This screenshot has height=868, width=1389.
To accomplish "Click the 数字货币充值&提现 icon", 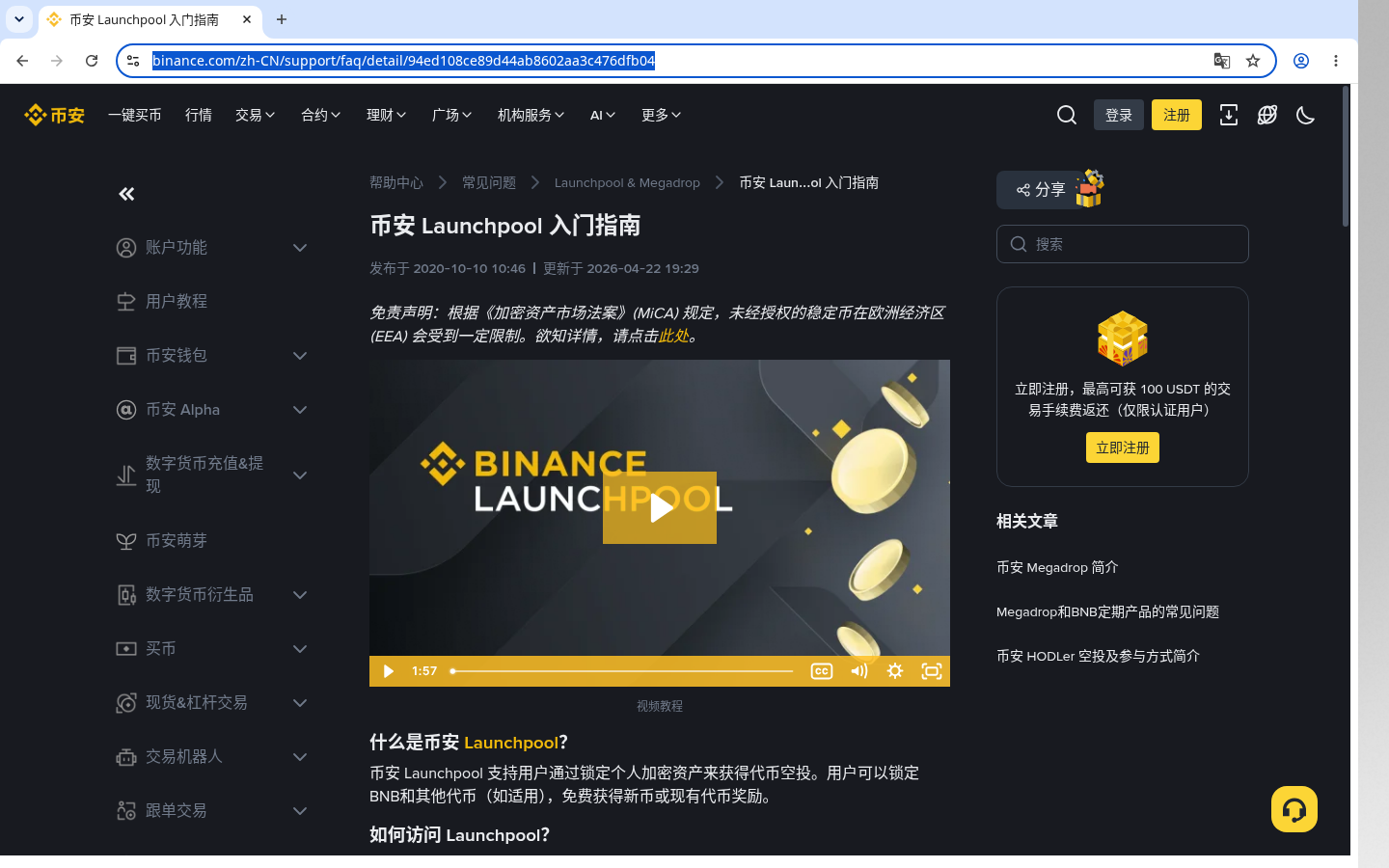I will pyautogui.click(x=126, y=475).
